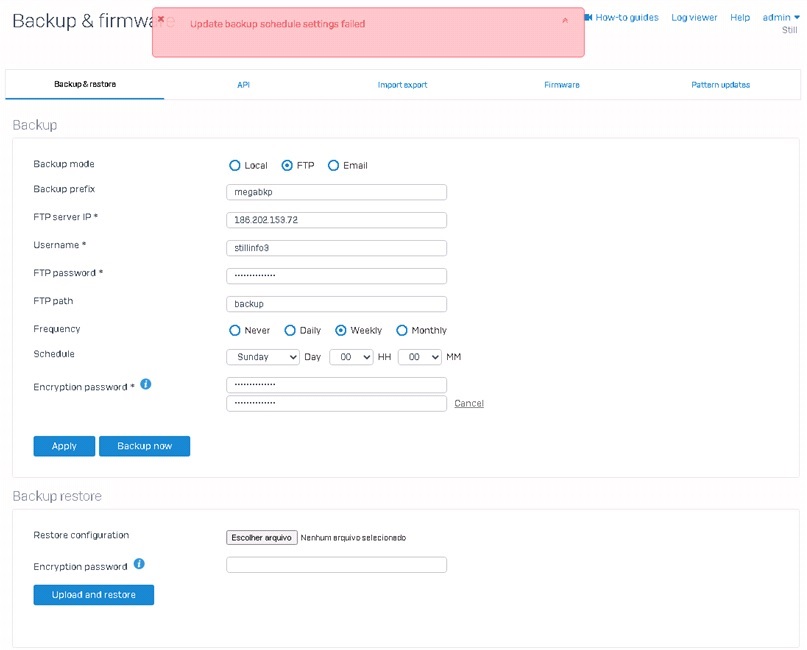Switch to the API tab

[243, 85]
